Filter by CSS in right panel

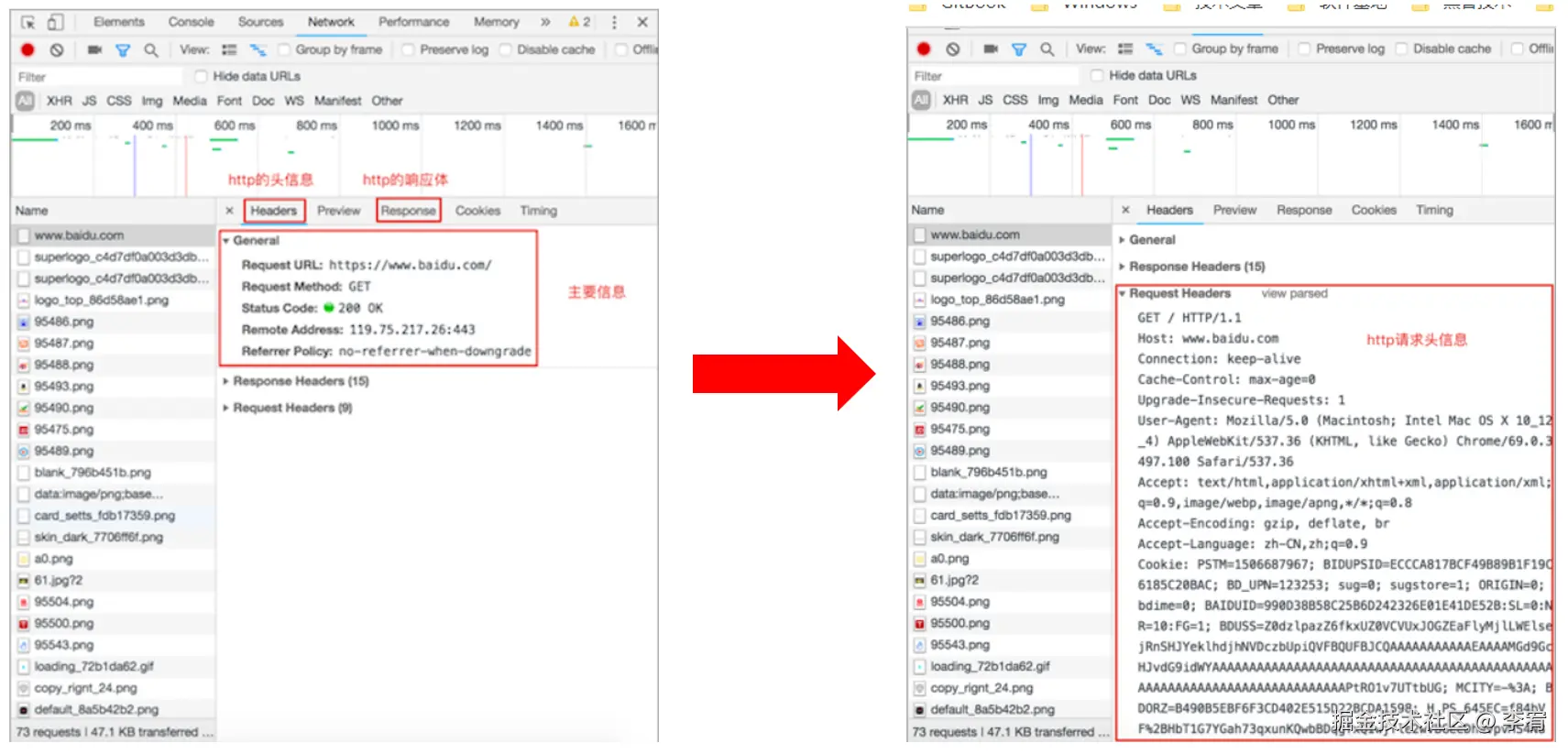(1015, 100)
